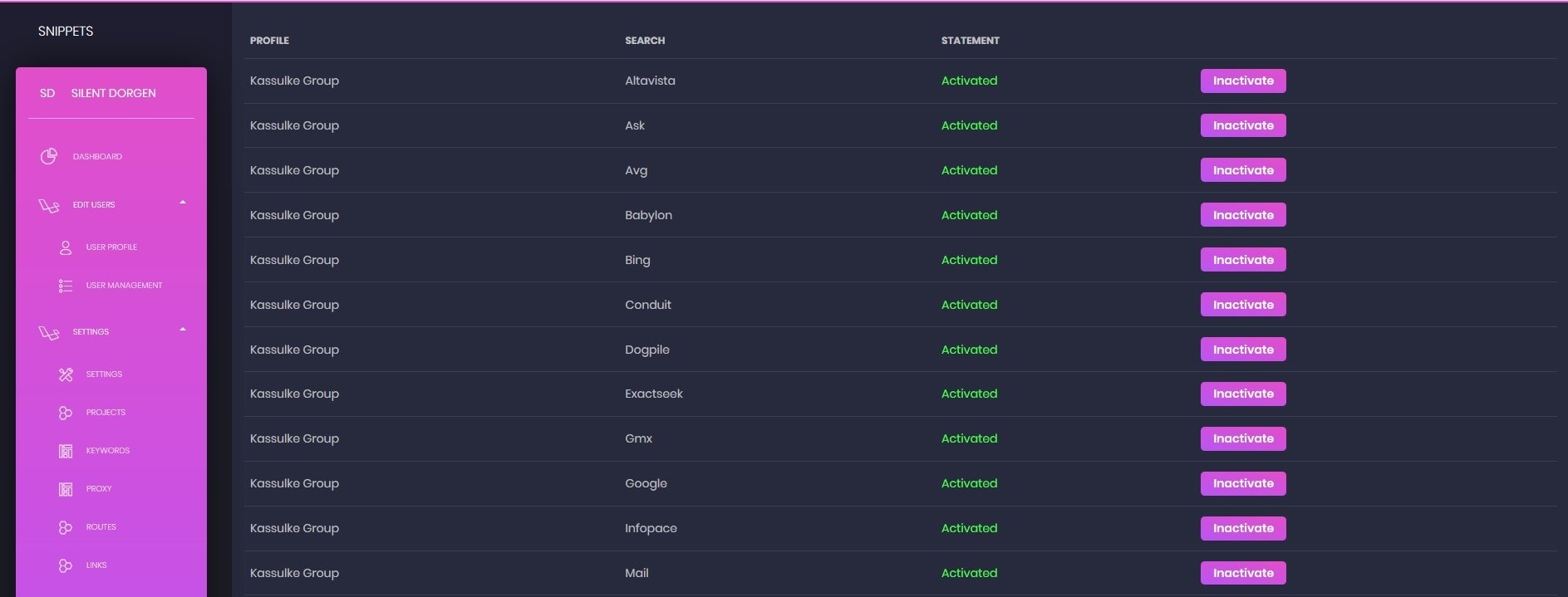Screen dimensions: 1568x597
Task: Collapse the Settings section arrow
Action: point(183,330)
